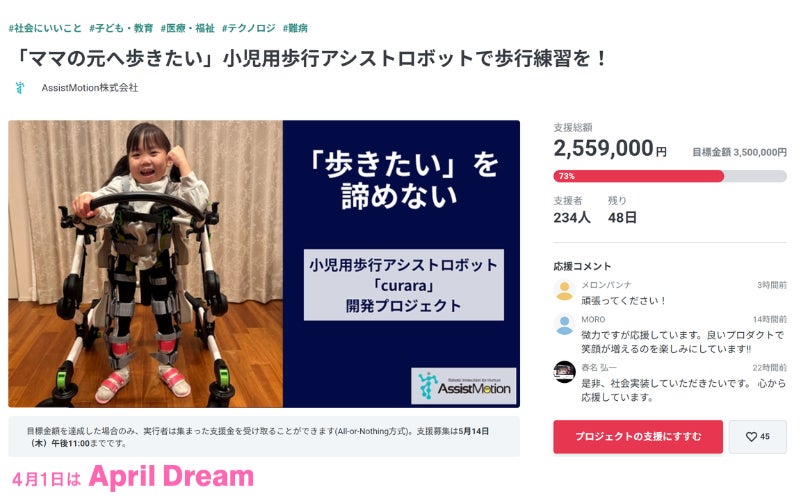This screenshot has height=500, width=800.
Task: Open the April Dream banner text
Action: [133, 477]
